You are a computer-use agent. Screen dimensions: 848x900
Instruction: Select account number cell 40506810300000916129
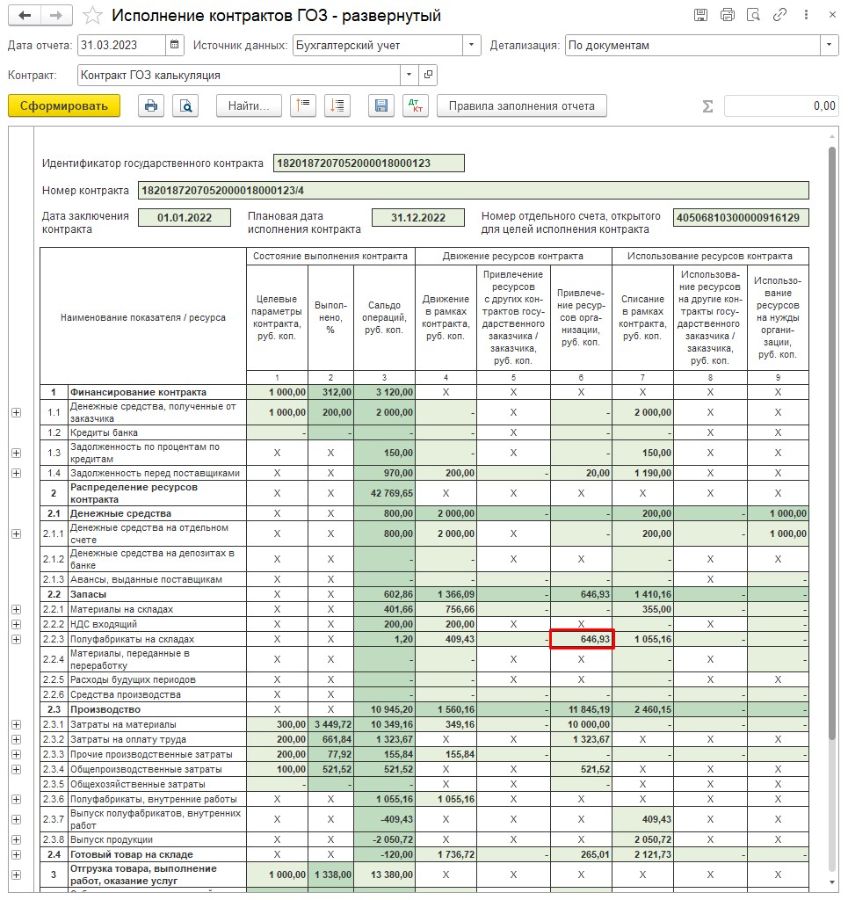click(x=741, y=218)
